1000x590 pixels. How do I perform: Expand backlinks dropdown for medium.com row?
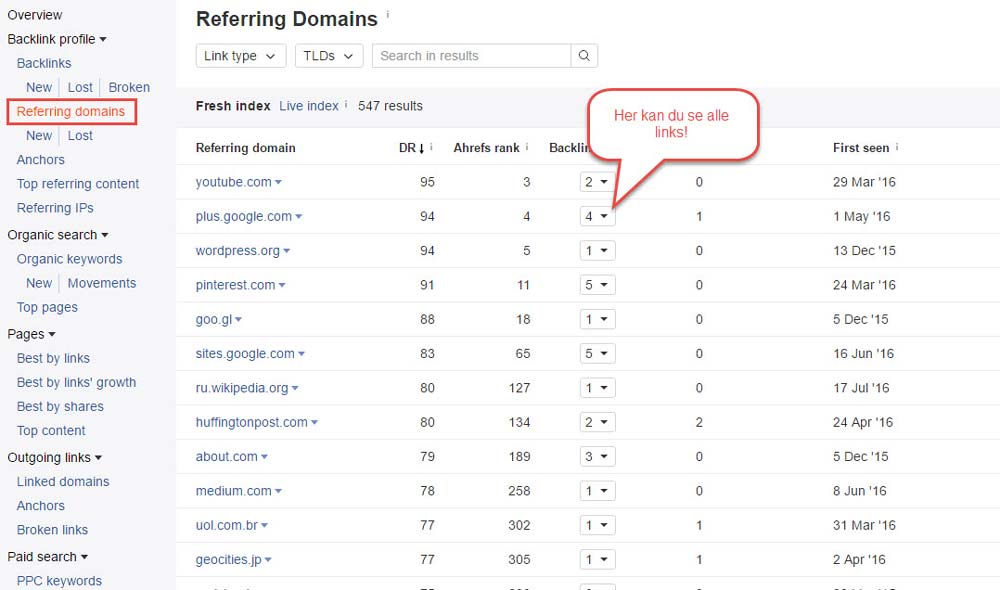[x=598, y=491]
